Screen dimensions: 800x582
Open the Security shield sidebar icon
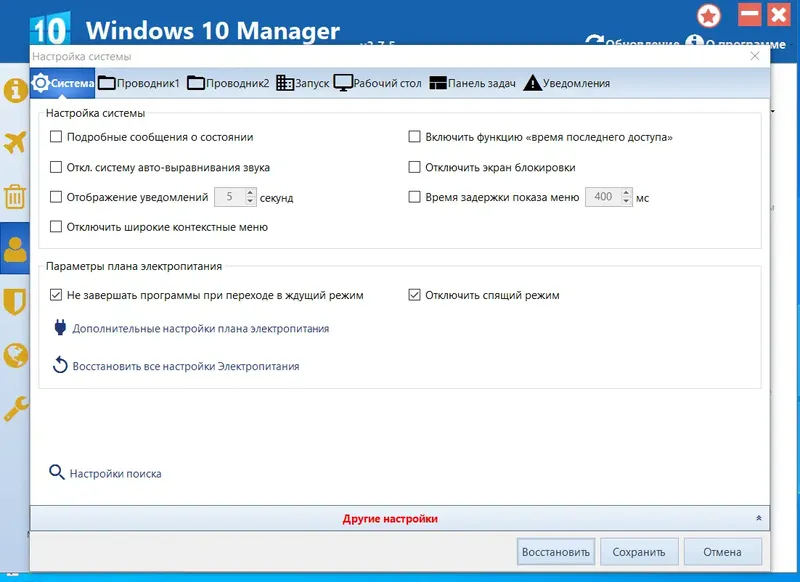point(15,301)
